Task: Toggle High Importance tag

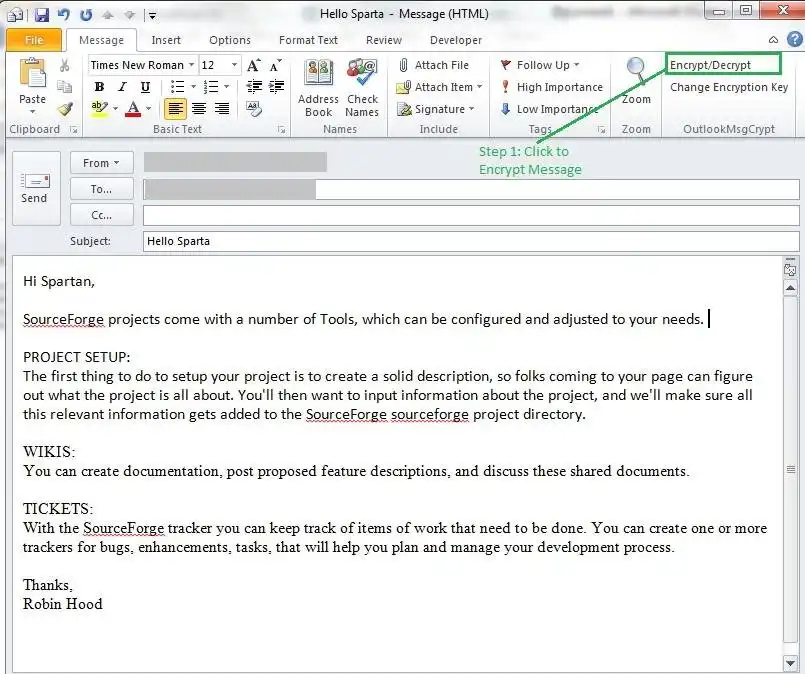Action: pyautogui.click(x=552, y=87)
